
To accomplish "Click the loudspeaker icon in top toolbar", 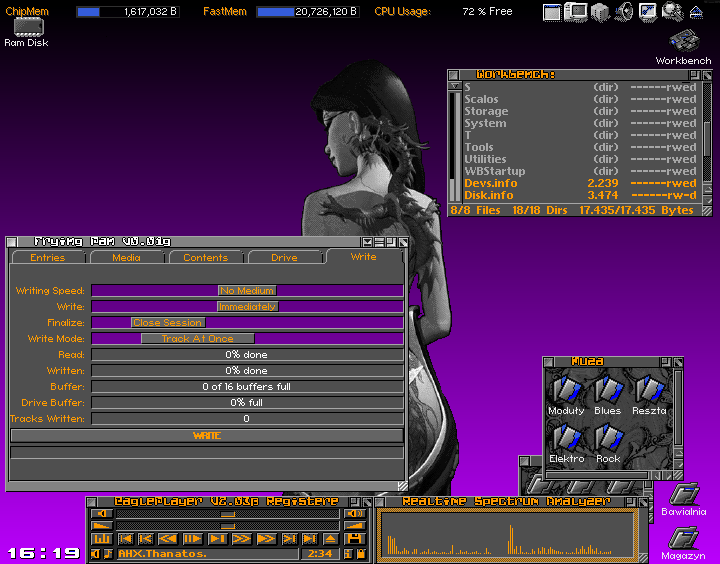I will (x=624, y=12).
